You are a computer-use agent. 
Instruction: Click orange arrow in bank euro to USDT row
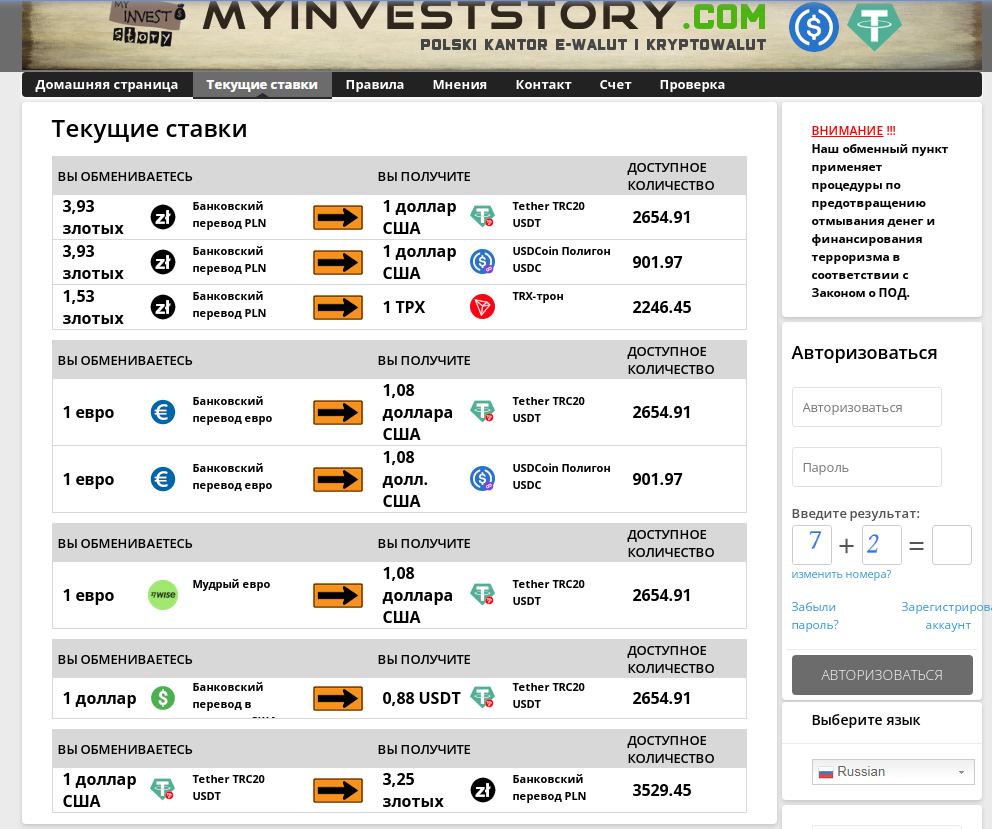338,413
